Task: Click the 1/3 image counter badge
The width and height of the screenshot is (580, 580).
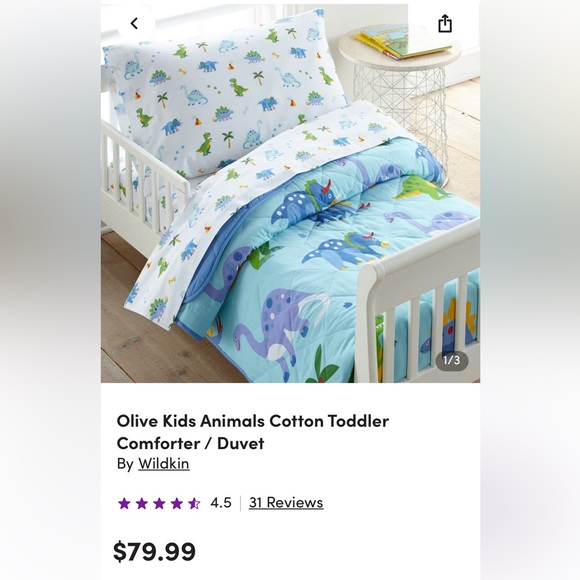Action: tap(452, 360)
